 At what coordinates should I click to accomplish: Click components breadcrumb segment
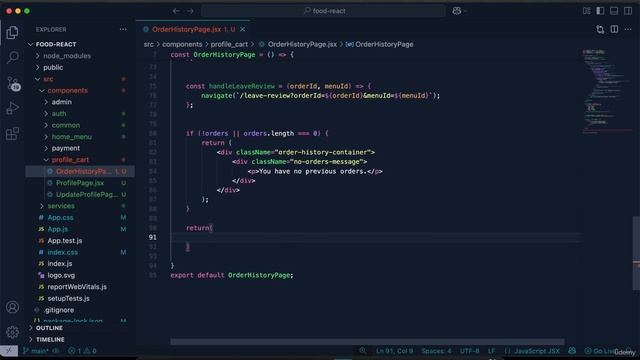pyautogui.click(x=182, y=44)
